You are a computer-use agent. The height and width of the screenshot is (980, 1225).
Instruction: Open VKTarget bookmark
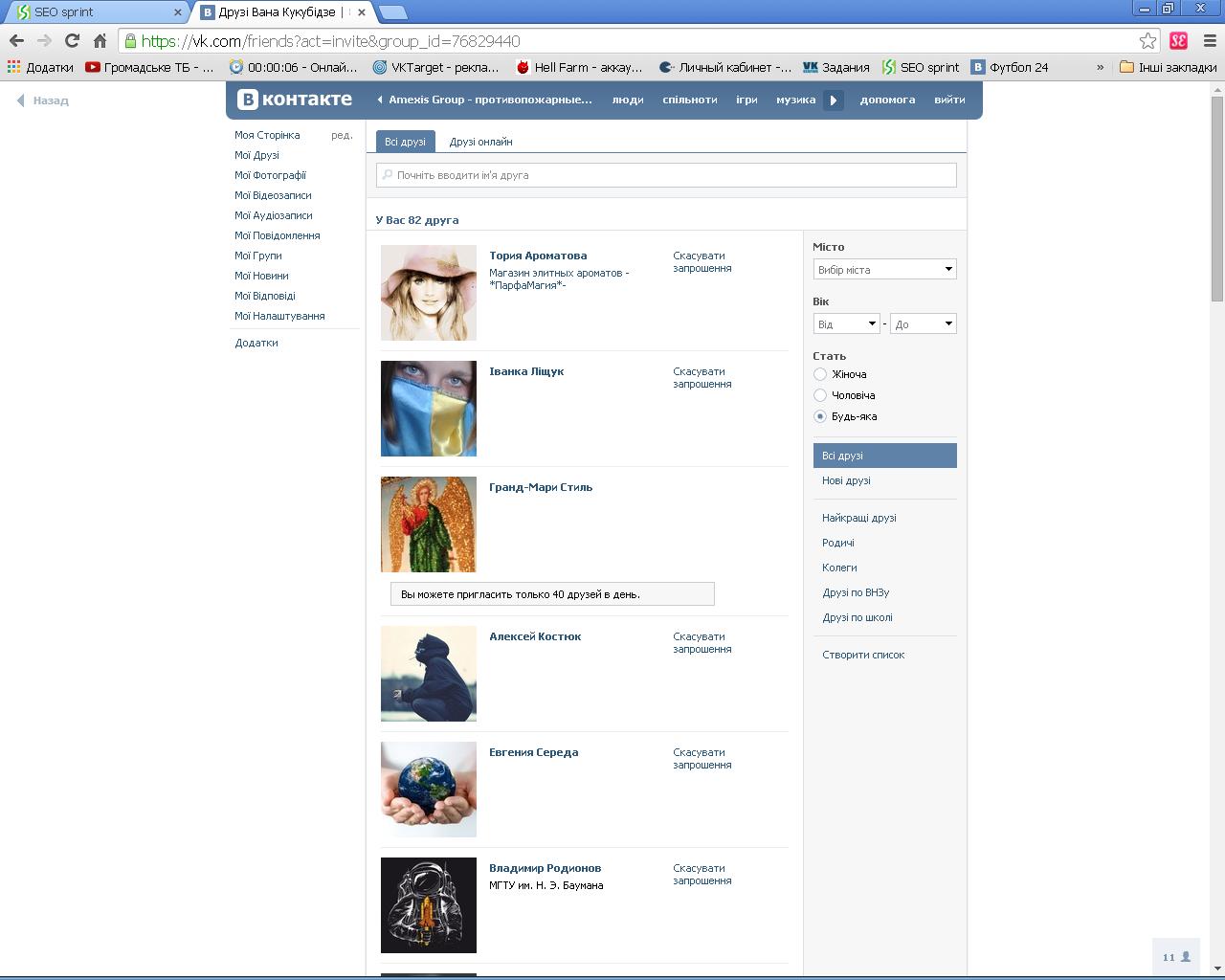435,67
